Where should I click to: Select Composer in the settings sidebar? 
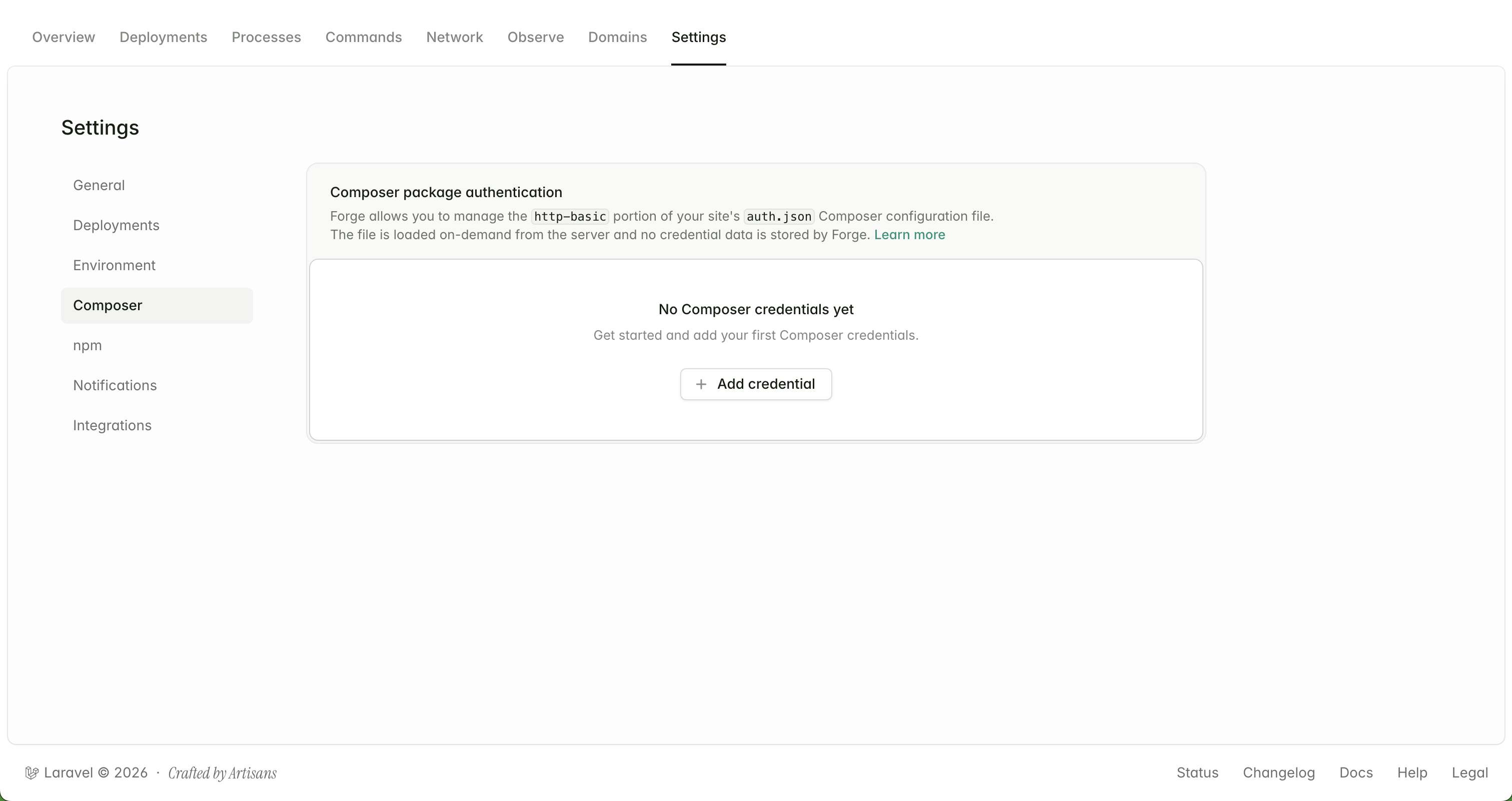pos(157,305)
